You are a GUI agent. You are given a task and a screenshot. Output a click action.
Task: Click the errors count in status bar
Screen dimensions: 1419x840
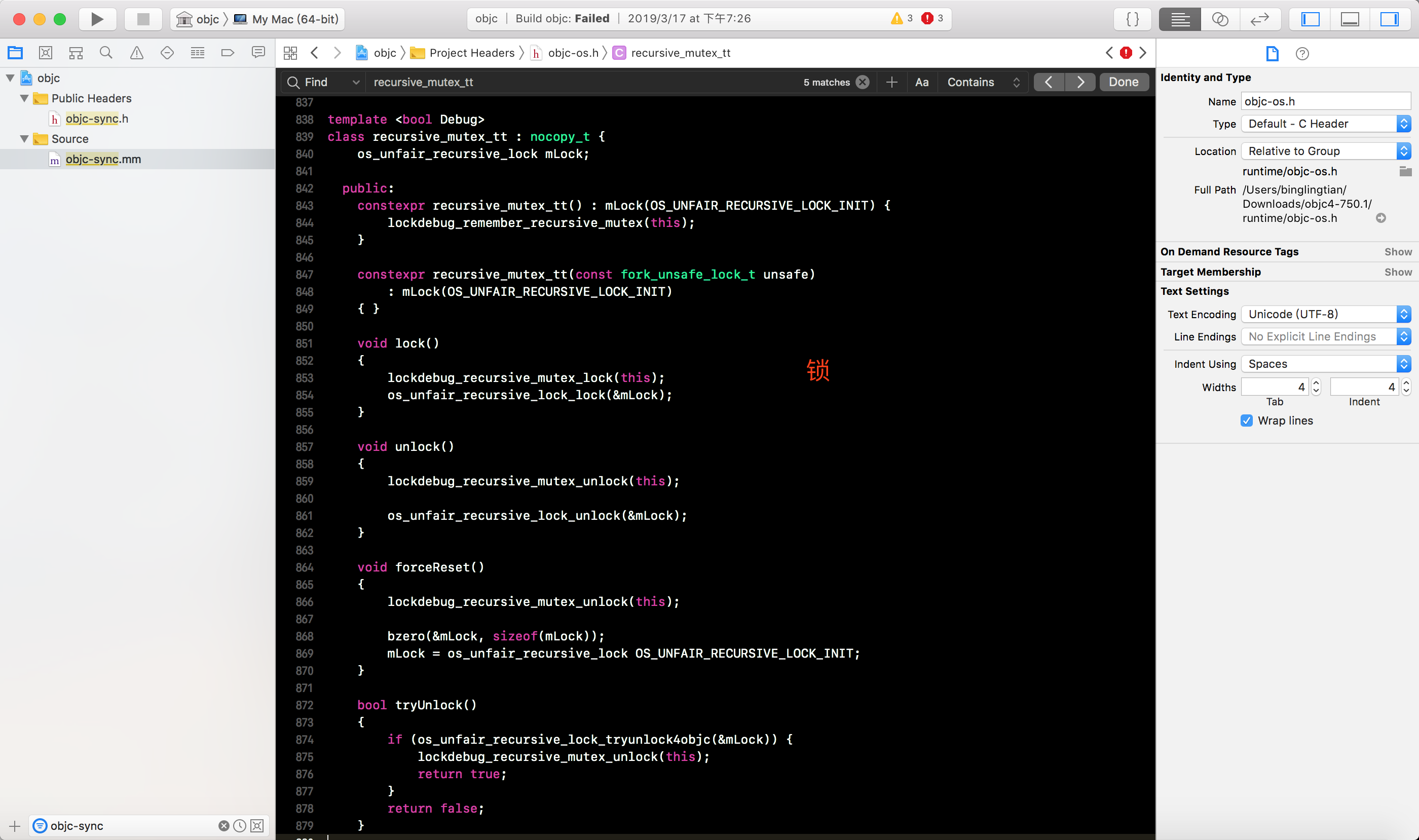pos(932,19)
